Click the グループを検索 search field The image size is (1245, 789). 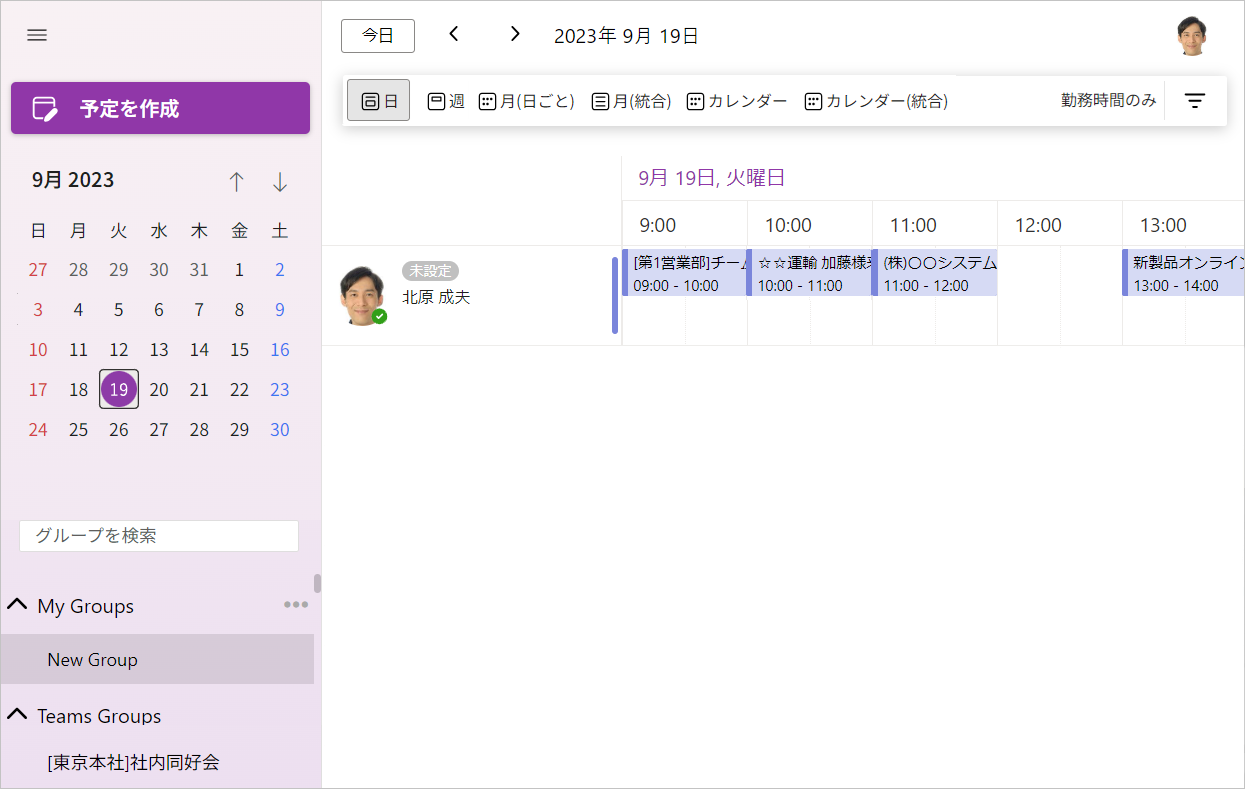coord(159,535)
